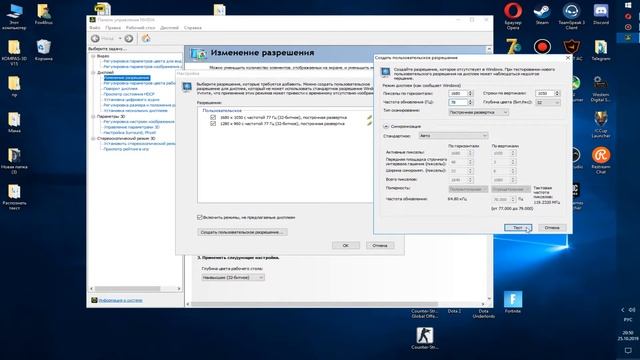Screen dimensions: 640x360
Task: Open the Telegram desktop icon
Action: coord(601,50)
